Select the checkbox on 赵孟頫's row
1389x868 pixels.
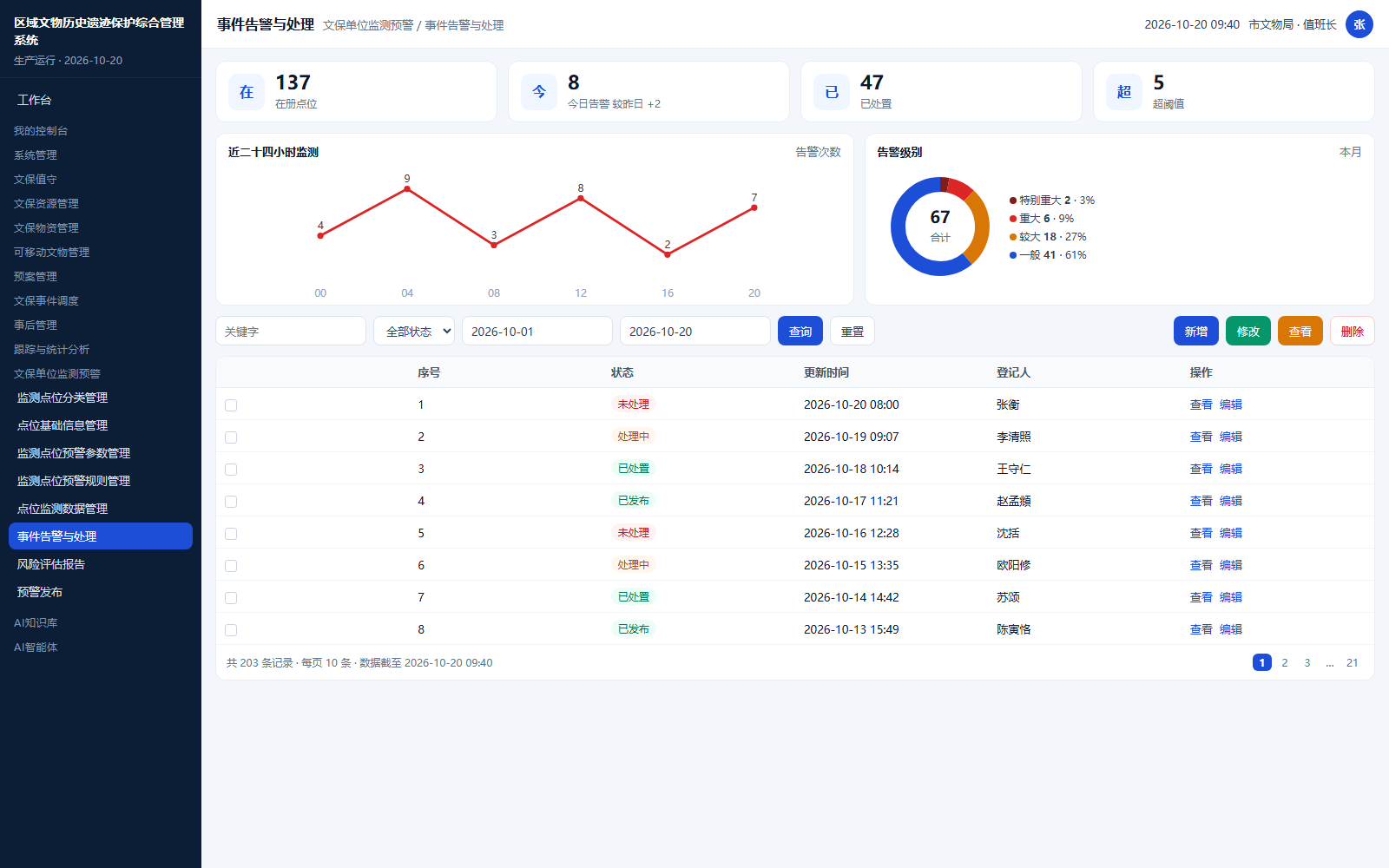coord(231,502)
